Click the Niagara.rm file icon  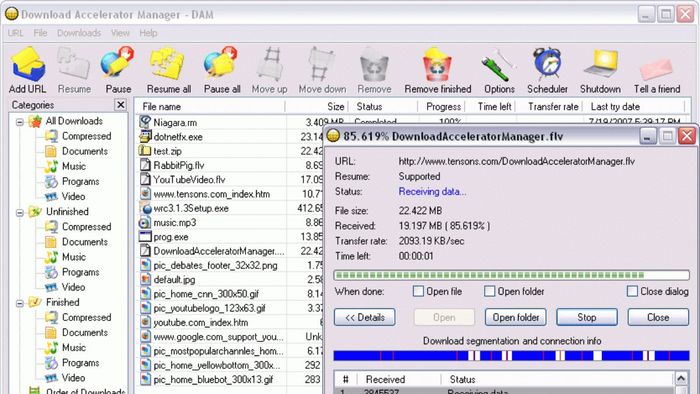click(x=145, y=122)
